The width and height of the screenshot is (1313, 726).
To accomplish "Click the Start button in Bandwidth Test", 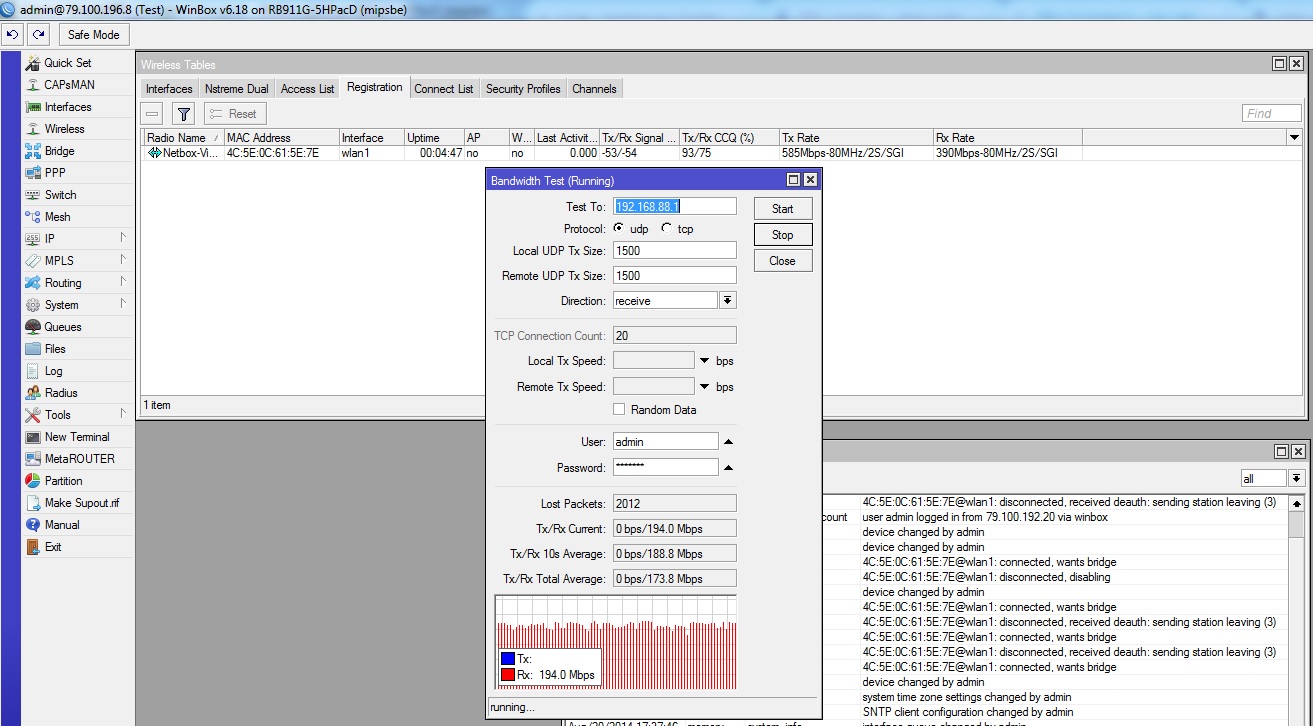I will coord(783,209).
